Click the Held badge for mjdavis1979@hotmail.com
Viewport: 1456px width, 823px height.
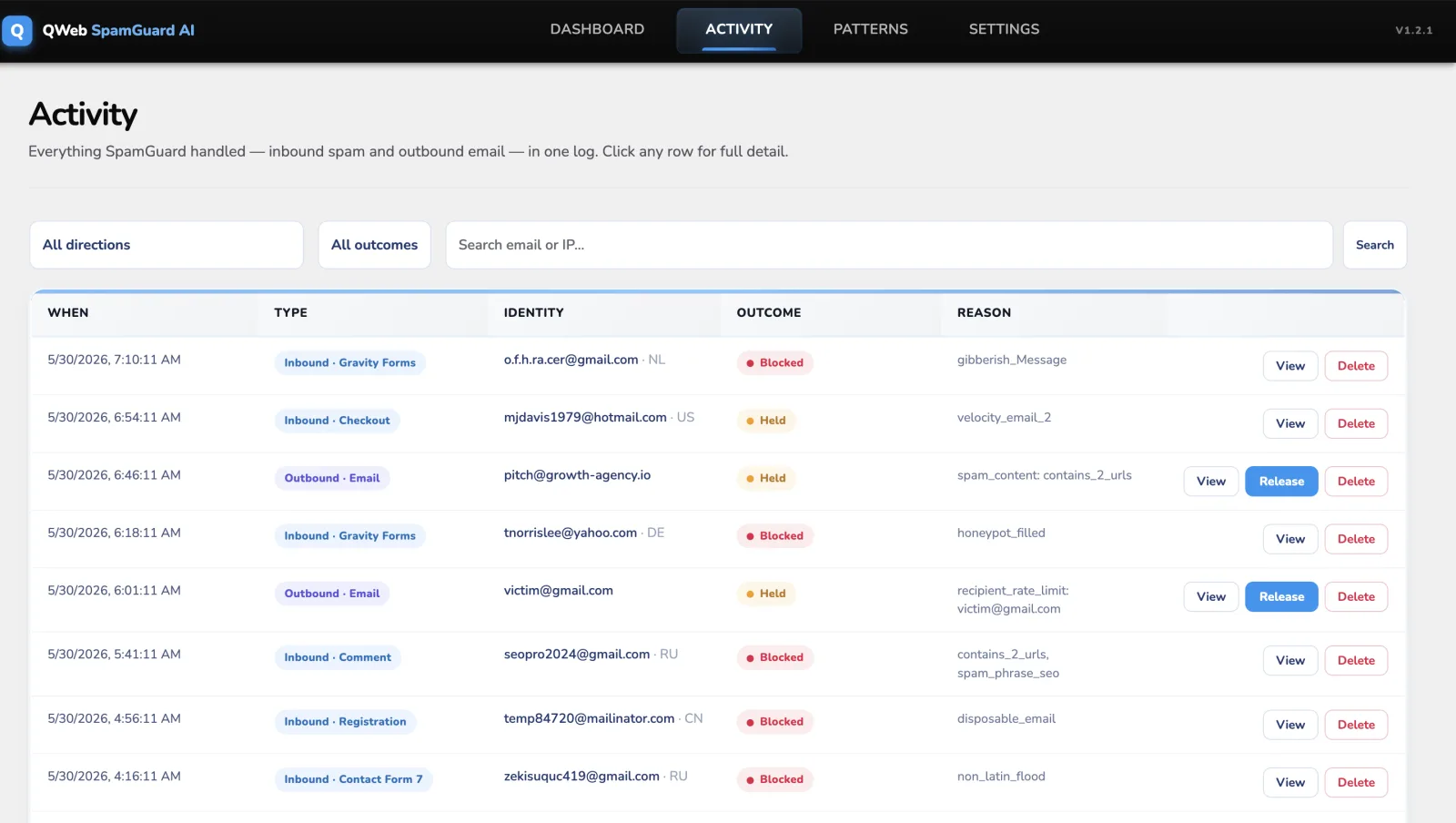[x=765, y=421]
